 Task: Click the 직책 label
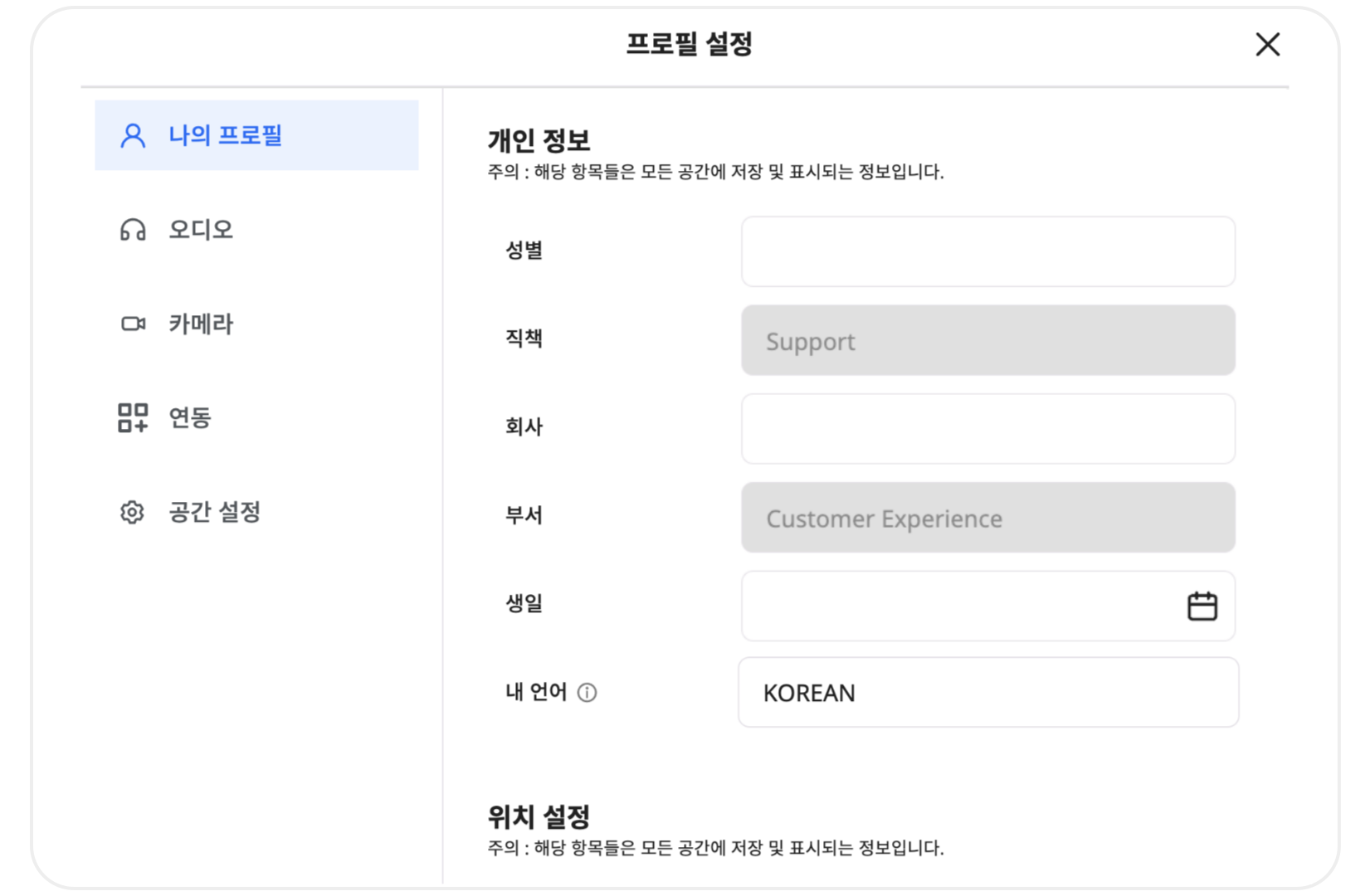tap(524, 338)
